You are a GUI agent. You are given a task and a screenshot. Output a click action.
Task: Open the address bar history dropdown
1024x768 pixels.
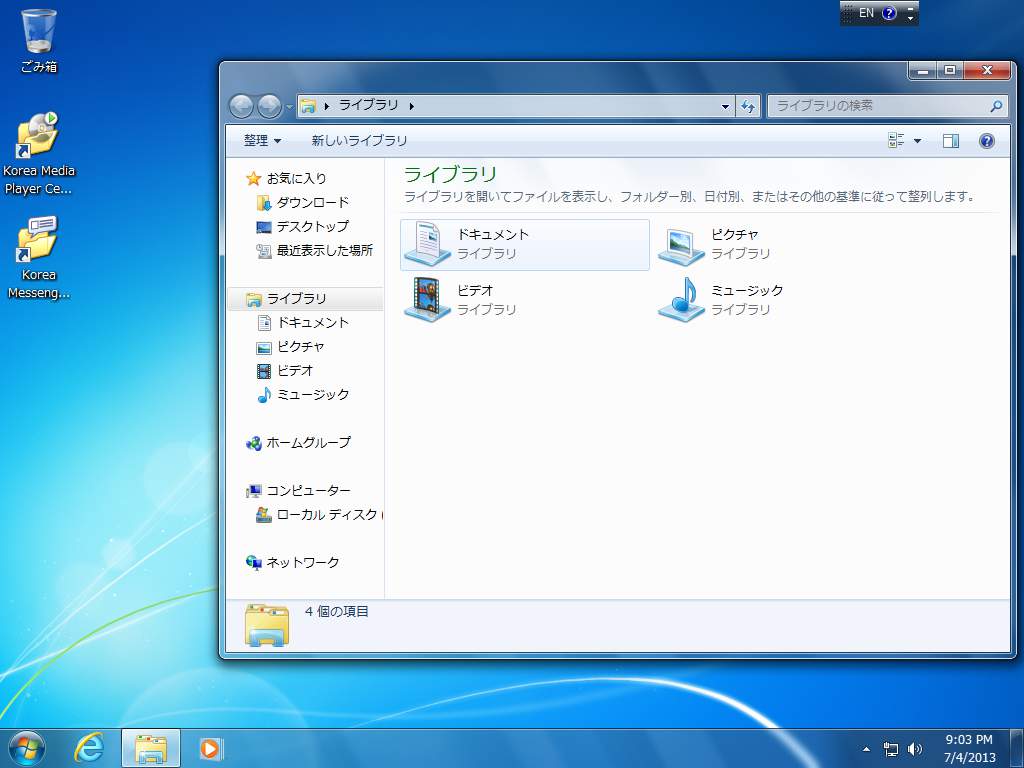pos(726,106)
